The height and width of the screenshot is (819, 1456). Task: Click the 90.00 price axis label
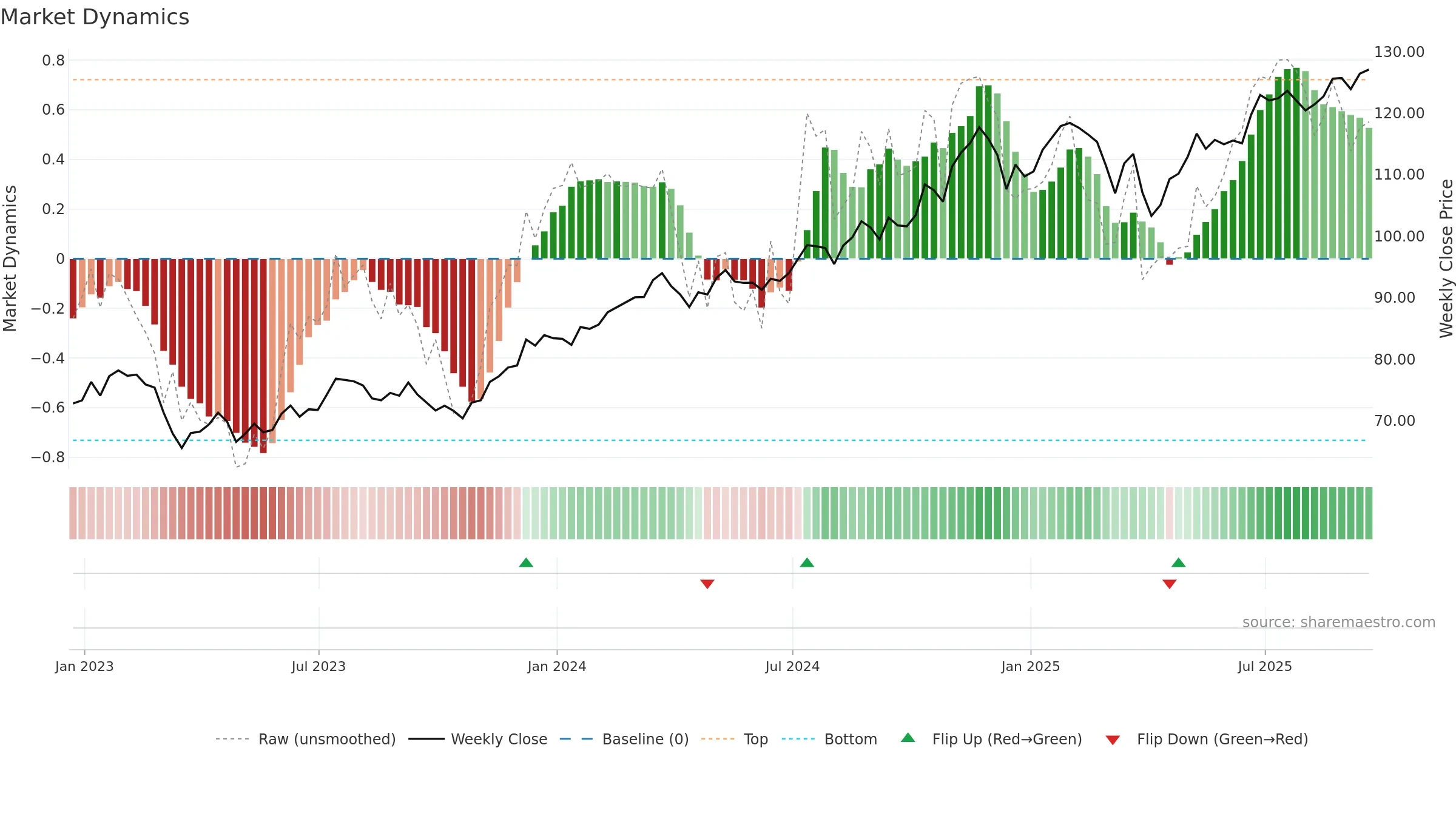click(x=1395, y=298)
